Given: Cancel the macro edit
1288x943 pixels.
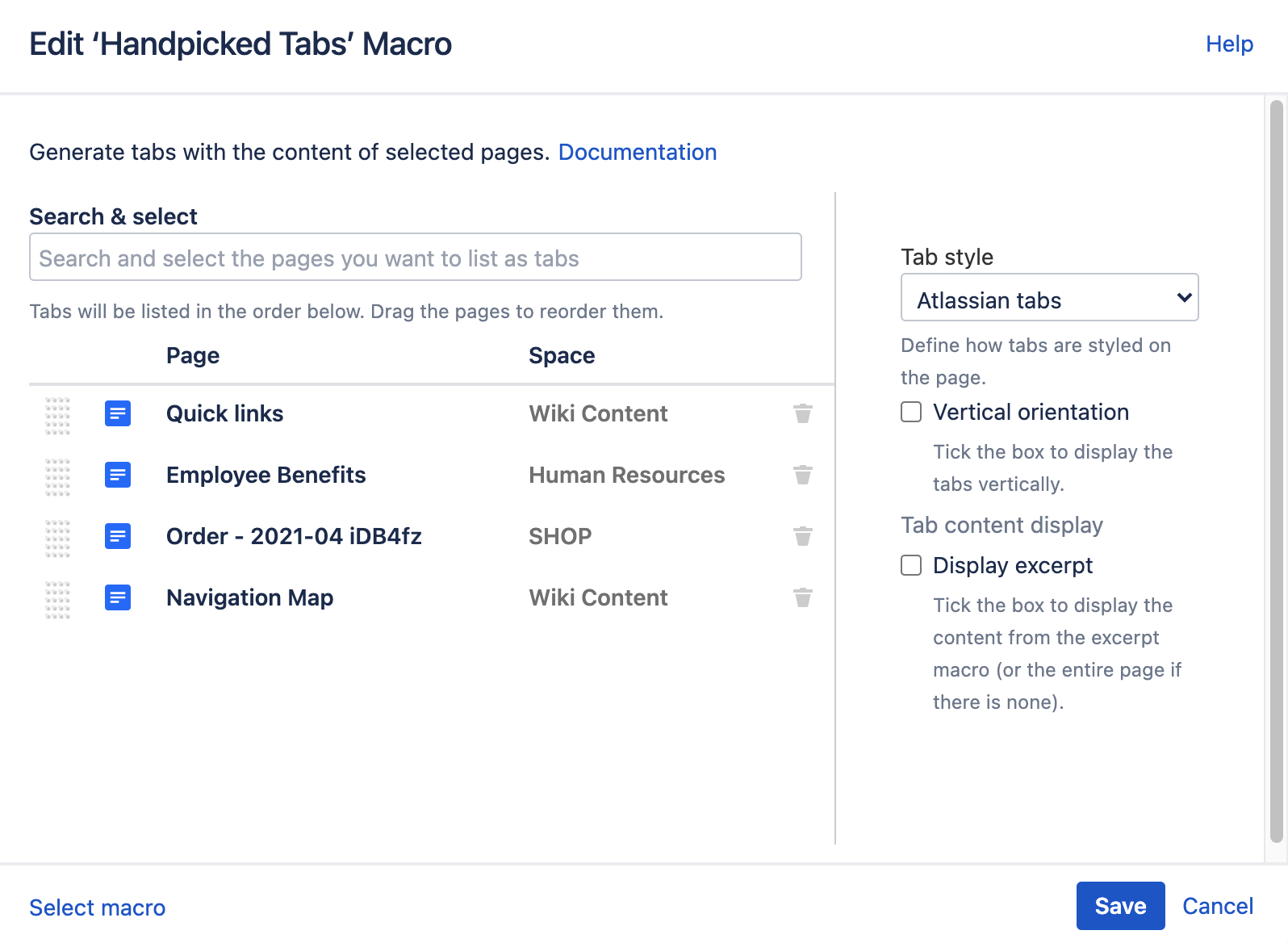Looking at the screenshot, I should [x=1217, y=906].
